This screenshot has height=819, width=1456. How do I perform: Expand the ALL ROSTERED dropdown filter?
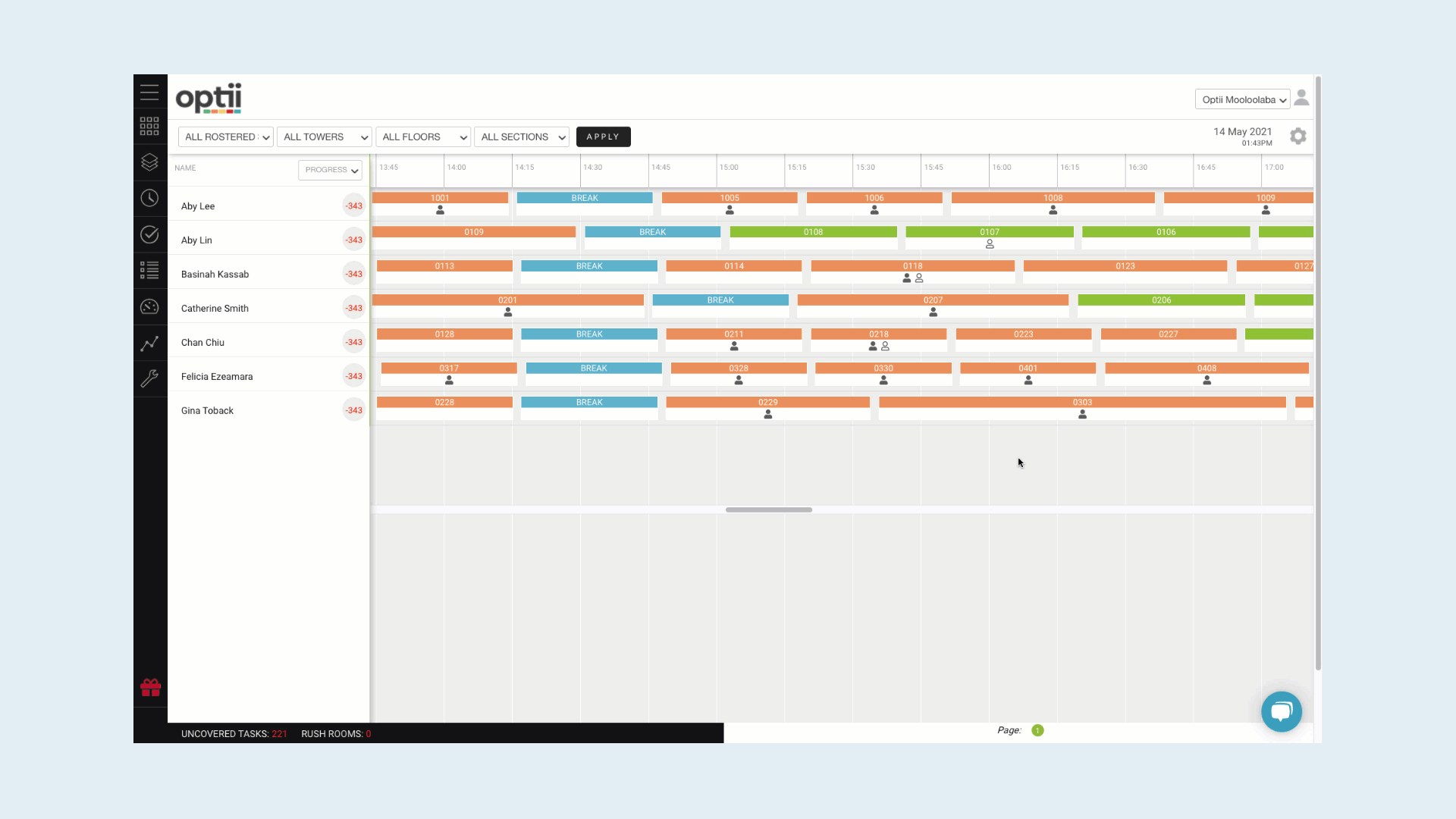(x=225, y=136)
